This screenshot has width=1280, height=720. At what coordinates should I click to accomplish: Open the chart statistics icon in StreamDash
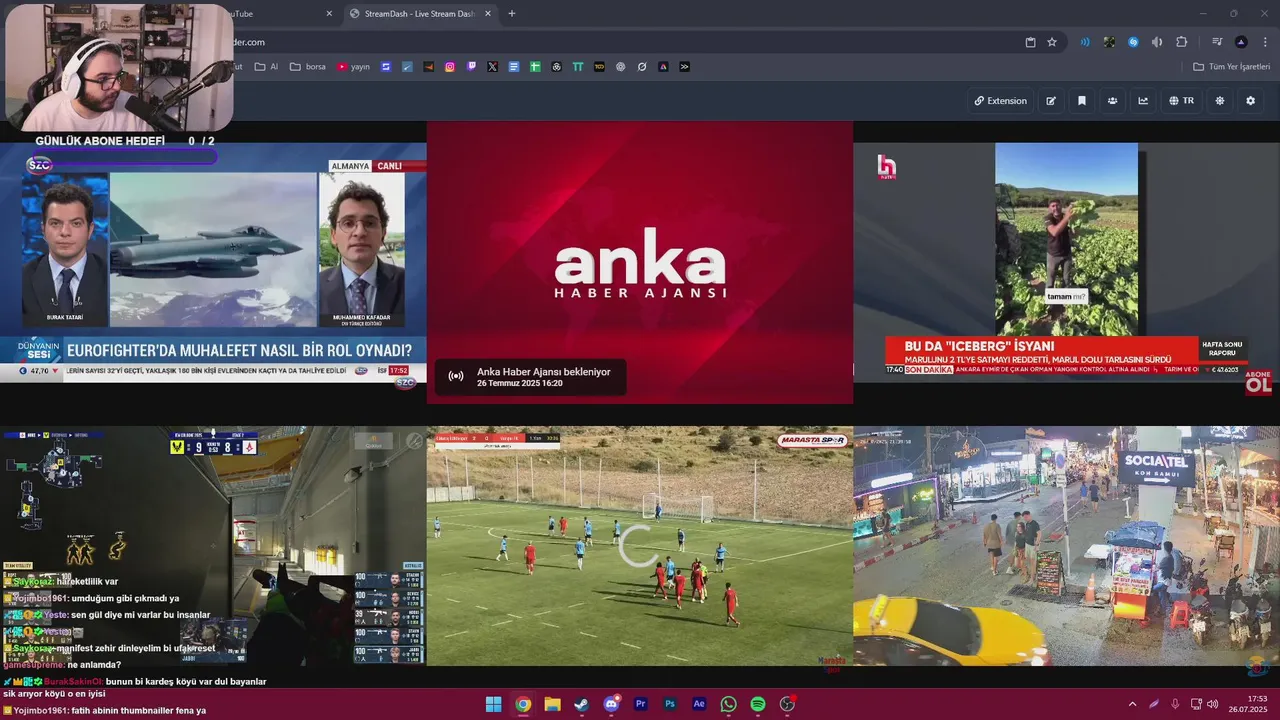[x=1143, y=101]
